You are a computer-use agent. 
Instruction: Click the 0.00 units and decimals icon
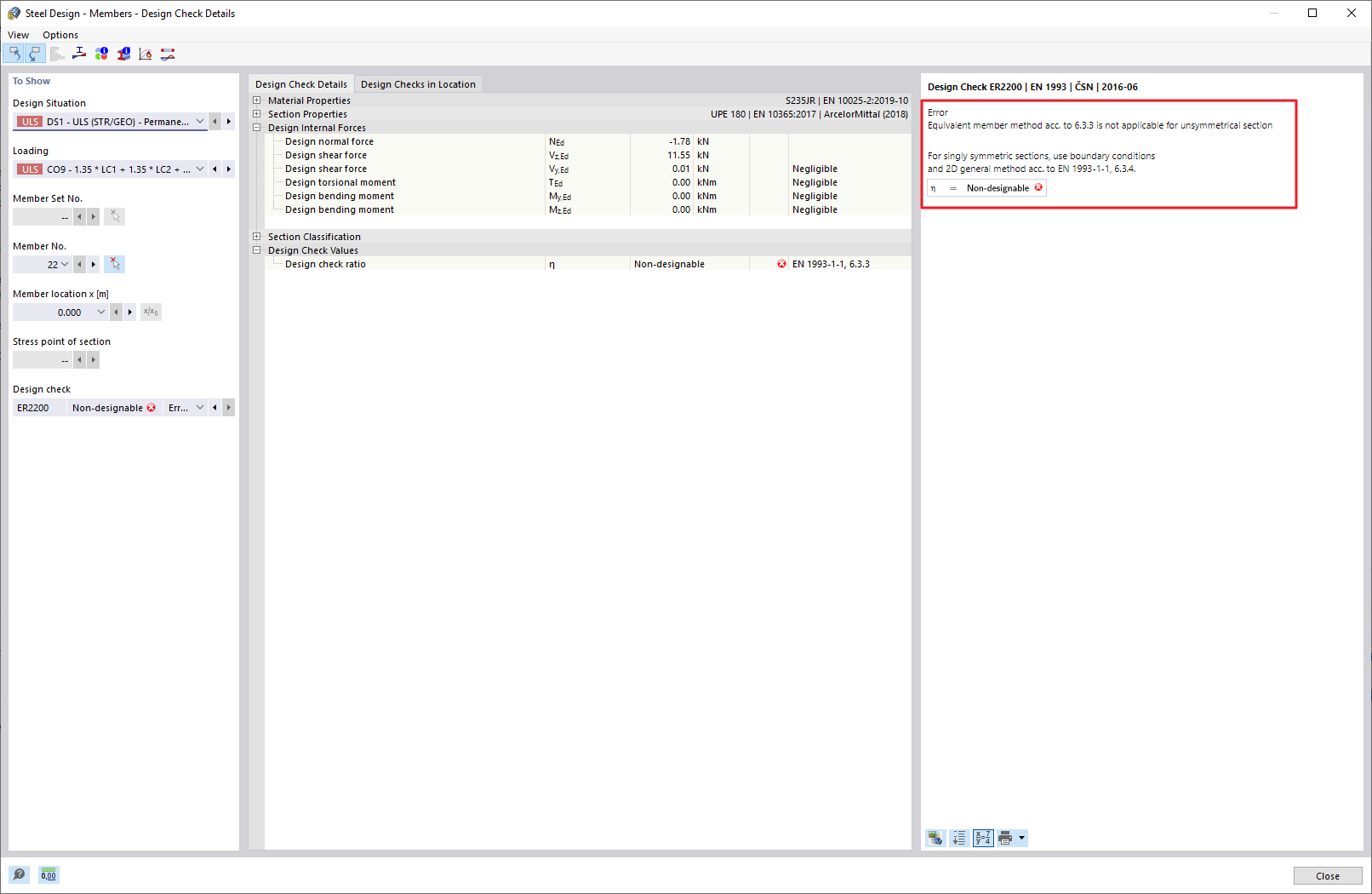point(49,874)
